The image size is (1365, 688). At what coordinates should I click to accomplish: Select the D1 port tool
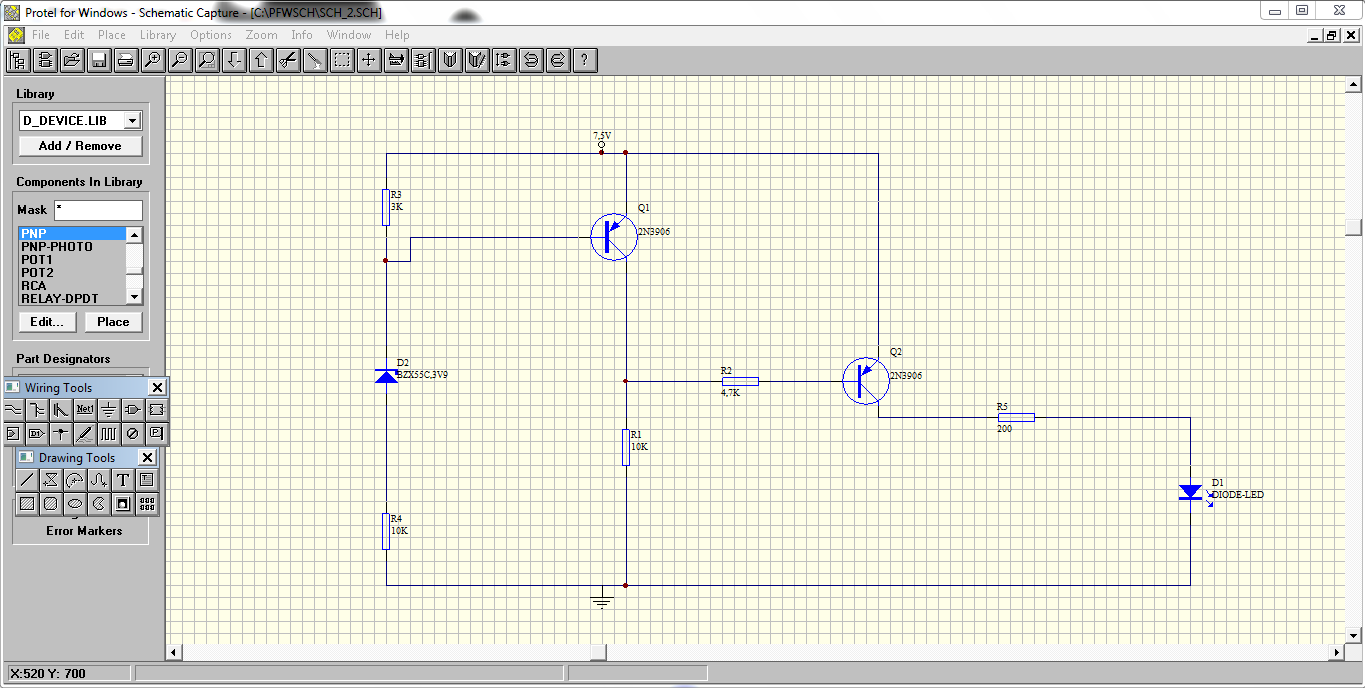(37, 433)
